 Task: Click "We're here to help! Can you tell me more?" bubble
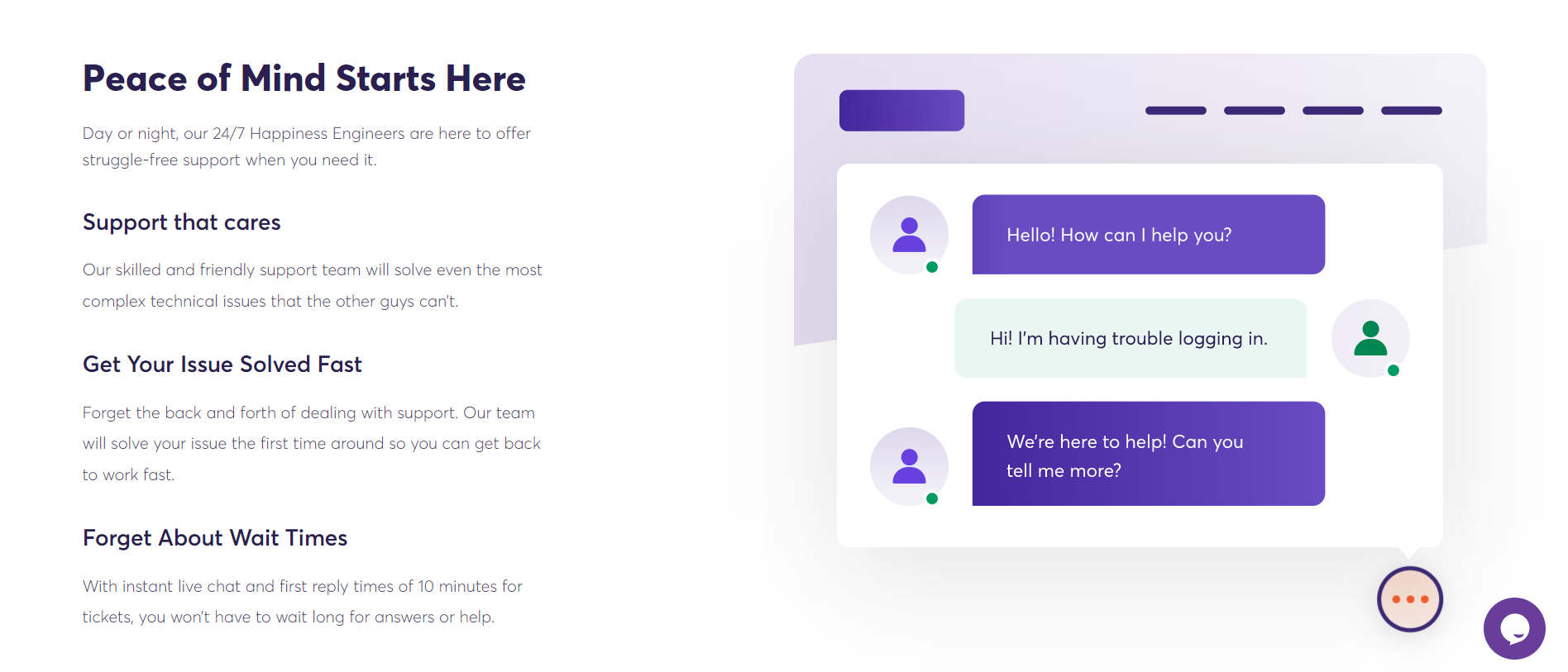(x=1148, y=454)
